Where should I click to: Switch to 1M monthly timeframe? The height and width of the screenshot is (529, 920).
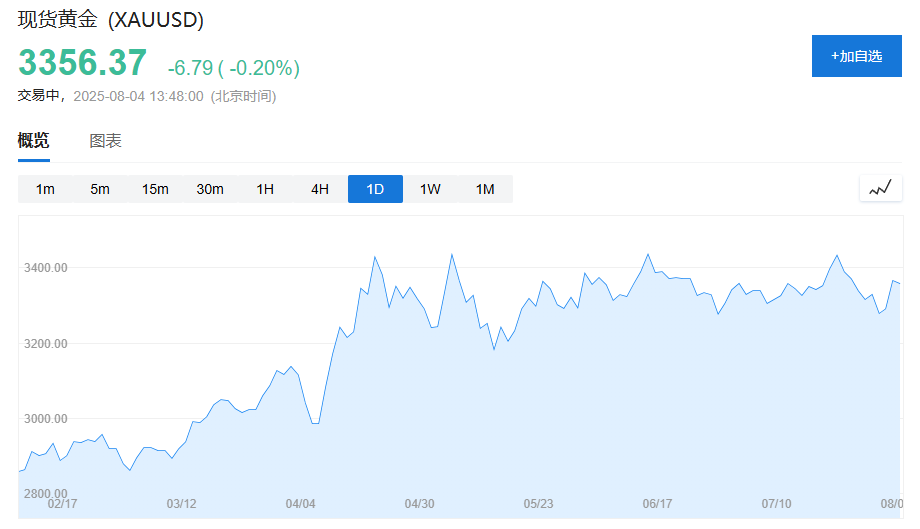[485, 189]
